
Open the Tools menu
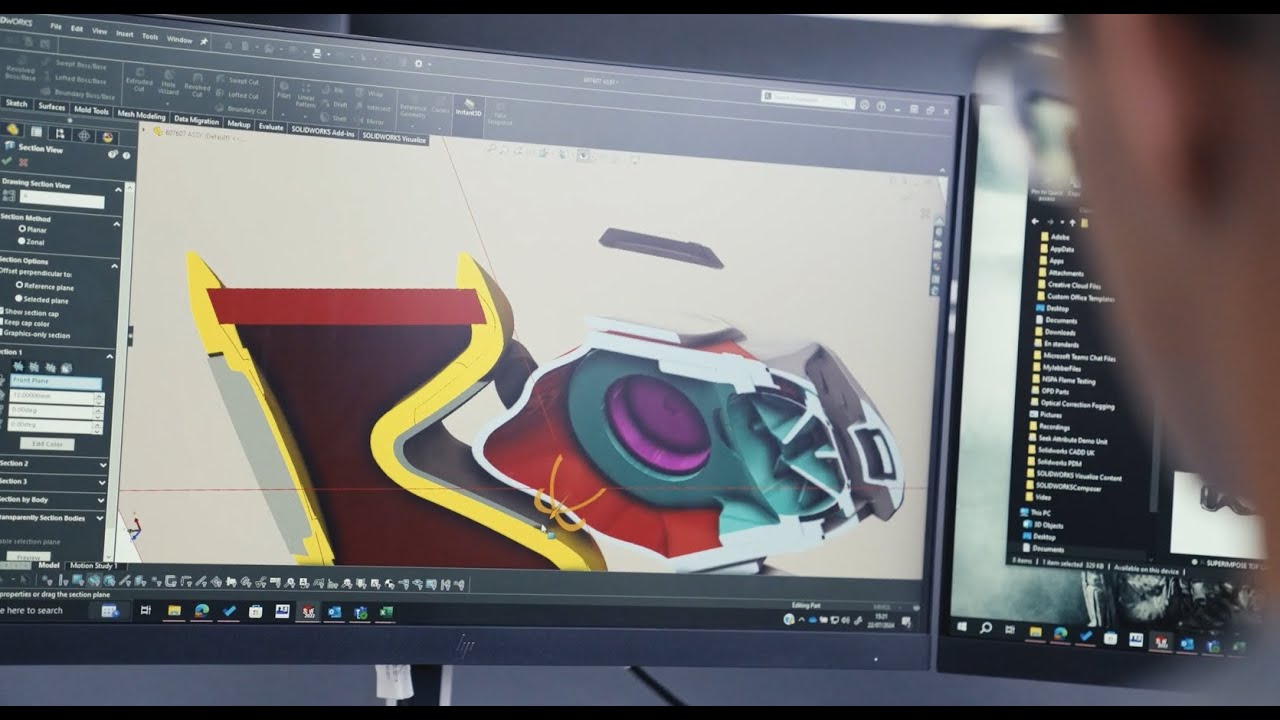pos(150,36)
